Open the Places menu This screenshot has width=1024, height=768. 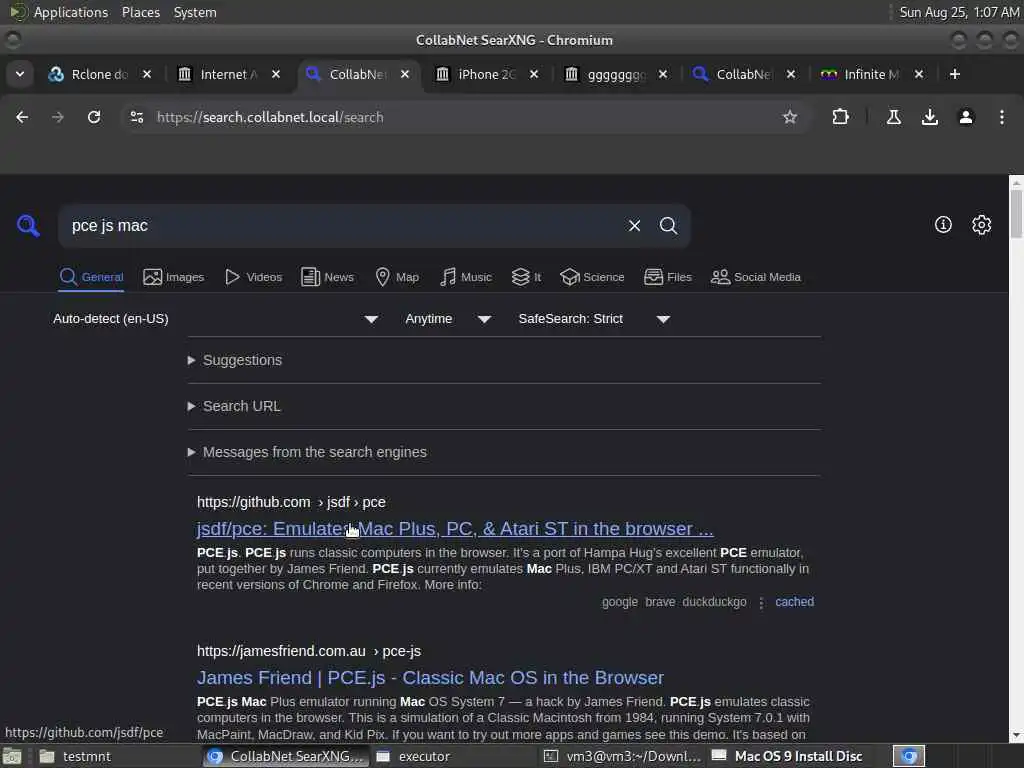pyautogui.click(x=140, y=12)
